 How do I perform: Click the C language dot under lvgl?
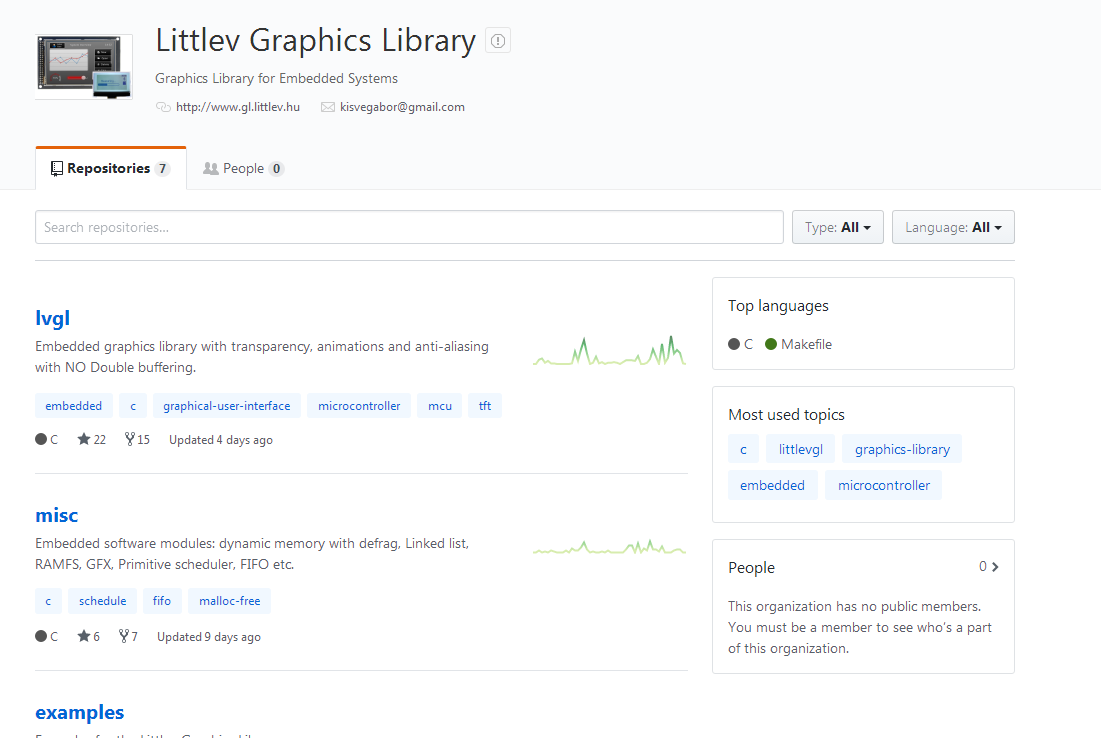click(x=41, y=440)
